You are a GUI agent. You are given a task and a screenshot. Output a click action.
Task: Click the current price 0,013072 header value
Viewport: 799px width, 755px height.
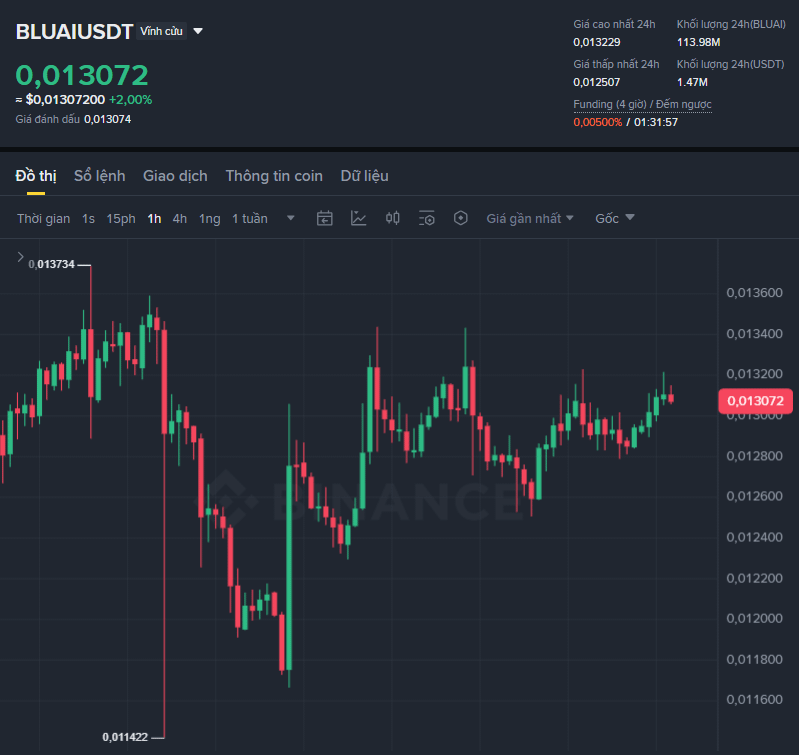82,75
